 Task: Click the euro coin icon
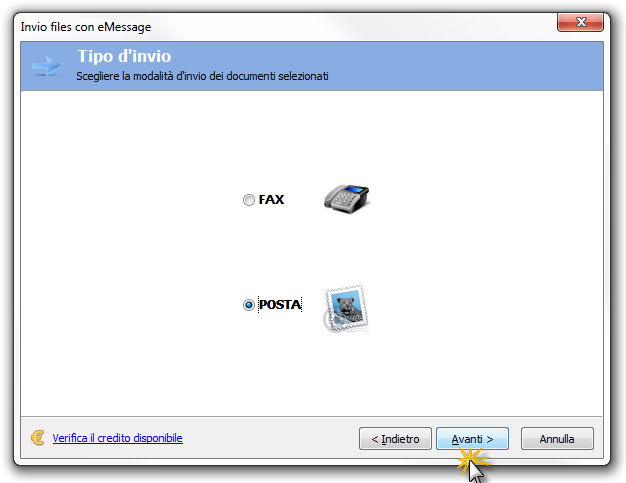tap(38, 438)
